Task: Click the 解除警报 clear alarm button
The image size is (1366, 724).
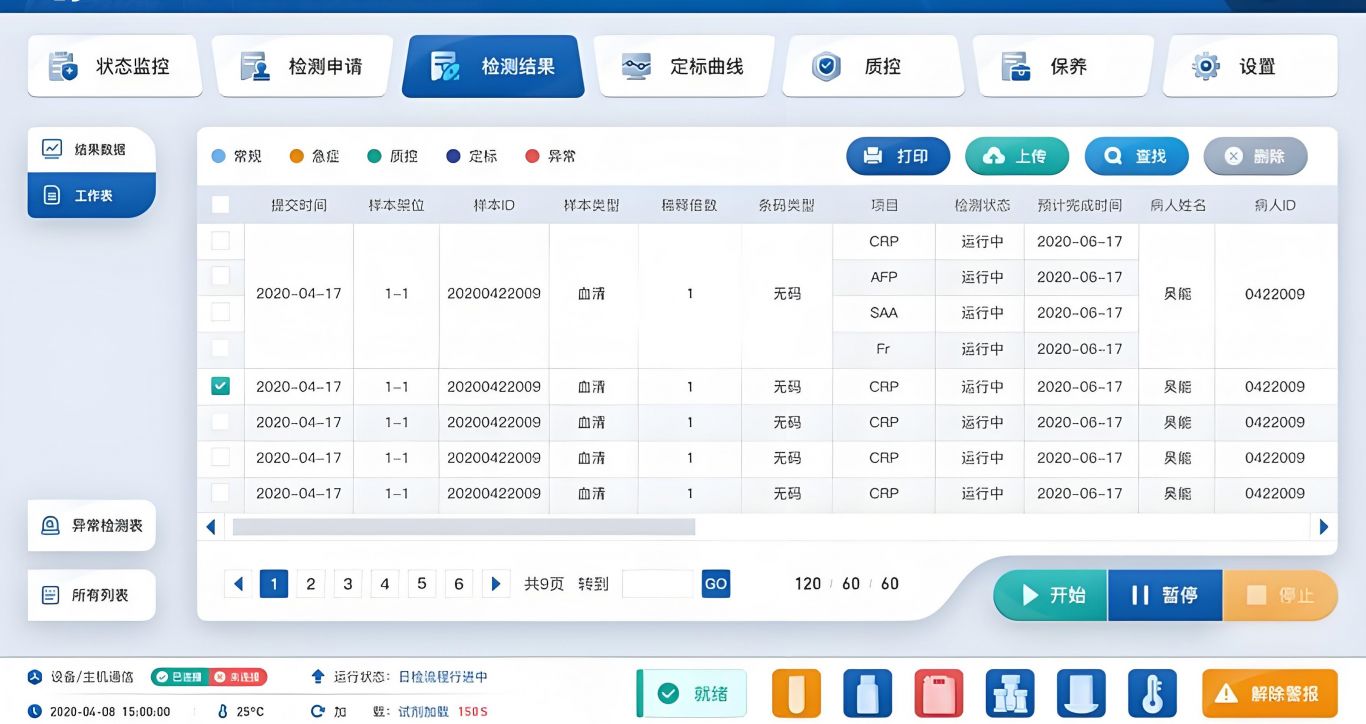Action: coord(1270,694)
